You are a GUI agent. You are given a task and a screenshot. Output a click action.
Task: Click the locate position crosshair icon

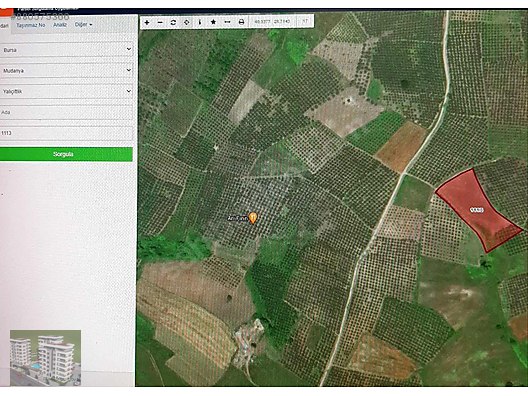(186, 23)
